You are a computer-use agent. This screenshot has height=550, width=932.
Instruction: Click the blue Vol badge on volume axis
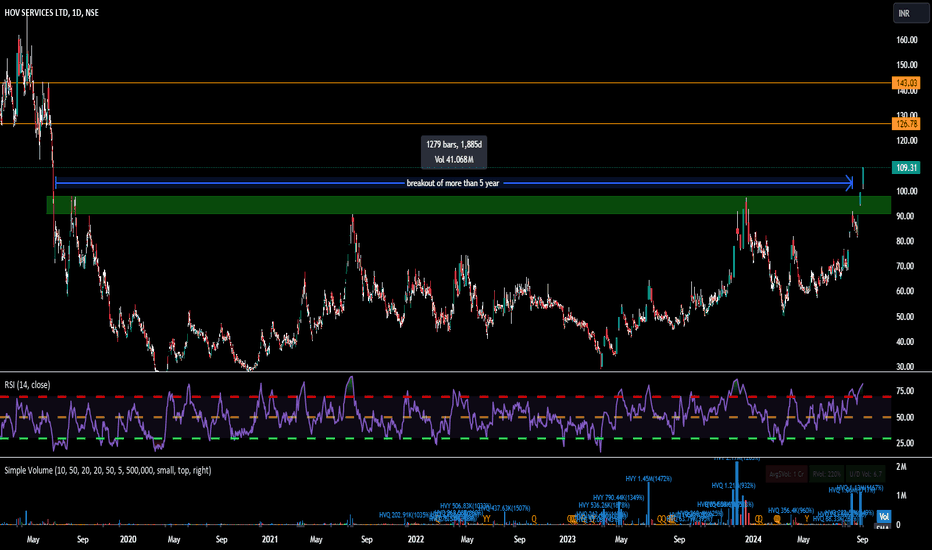[x=884, y=517]
